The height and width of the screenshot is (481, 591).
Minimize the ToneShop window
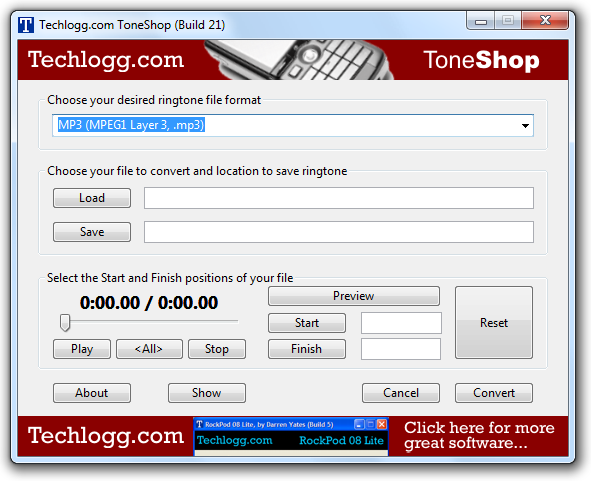pyautogui.click(x=481, y=21)
